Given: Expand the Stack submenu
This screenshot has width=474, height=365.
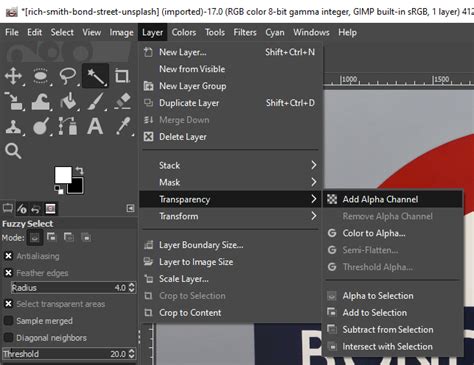Looking at the screenshot, I should coord(230,165).
